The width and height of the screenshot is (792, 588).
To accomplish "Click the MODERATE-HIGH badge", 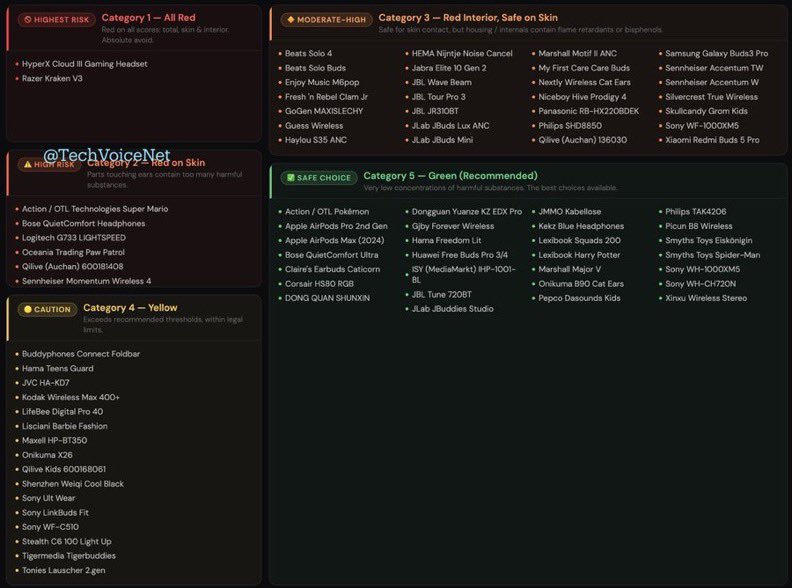I will [x=327, y=20].
